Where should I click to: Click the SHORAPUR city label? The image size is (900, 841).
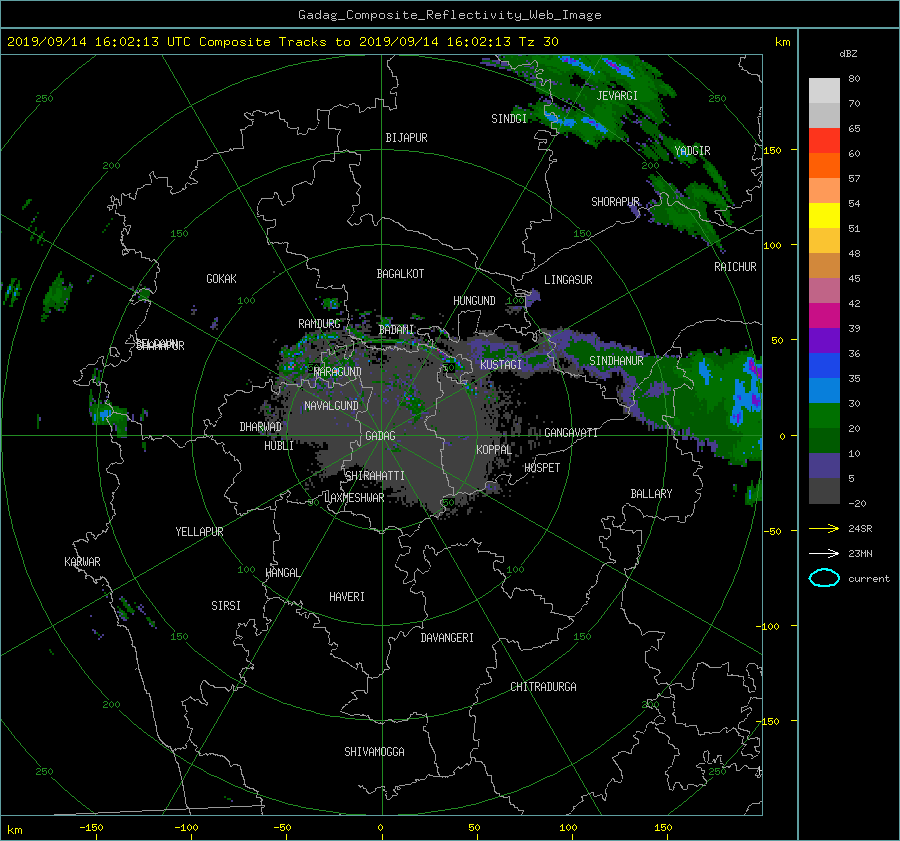[x=615, y=202]
